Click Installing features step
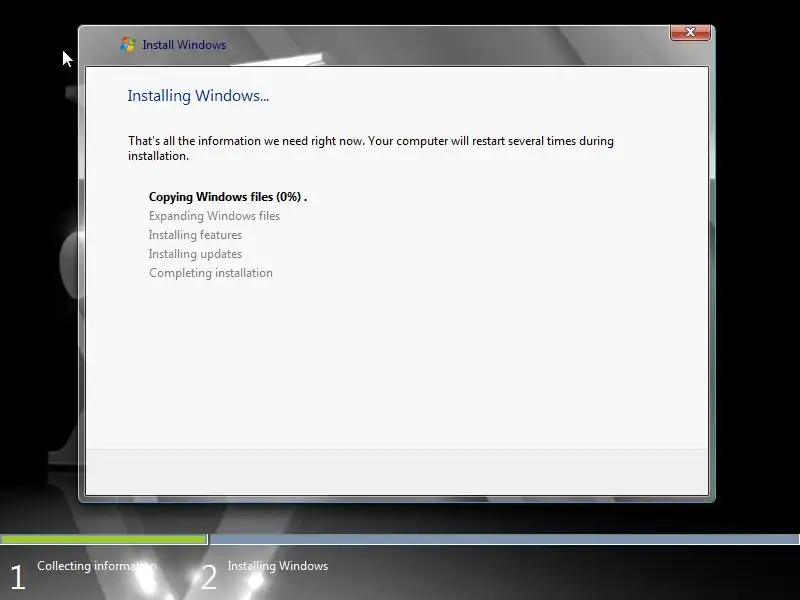 pyautogui.click(x=195, y=235)
